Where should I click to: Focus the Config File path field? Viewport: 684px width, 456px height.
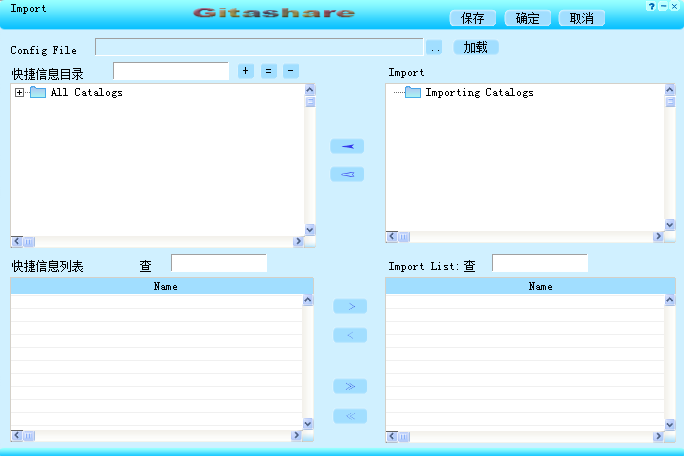[x=259, y=47]
